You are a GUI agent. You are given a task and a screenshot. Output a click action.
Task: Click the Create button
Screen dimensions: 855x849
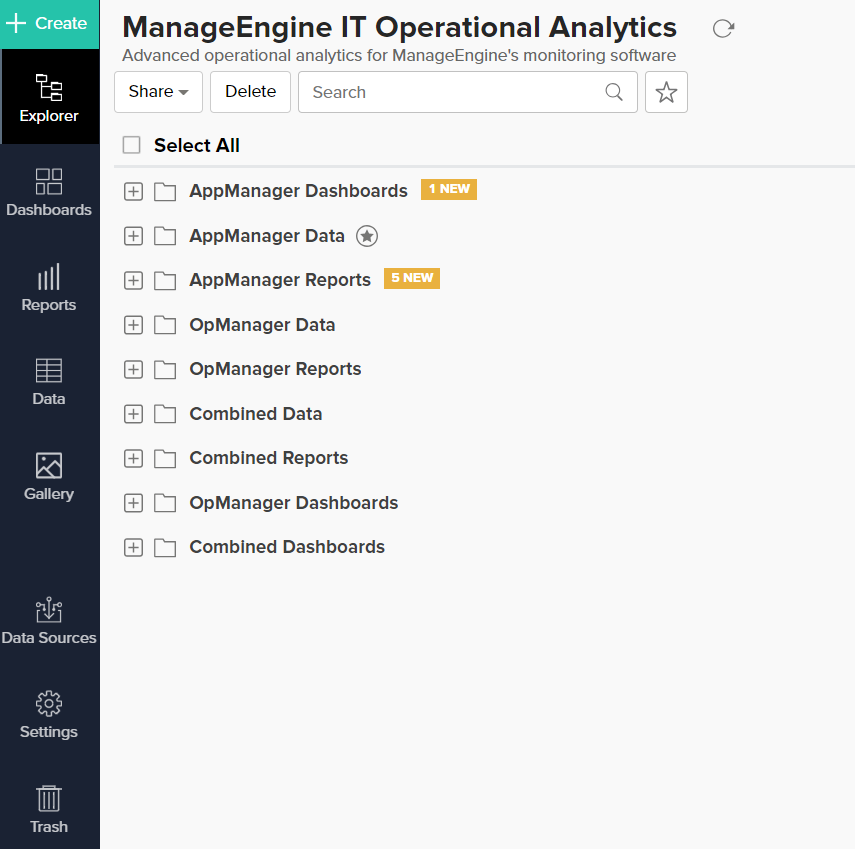click(49, 23)
